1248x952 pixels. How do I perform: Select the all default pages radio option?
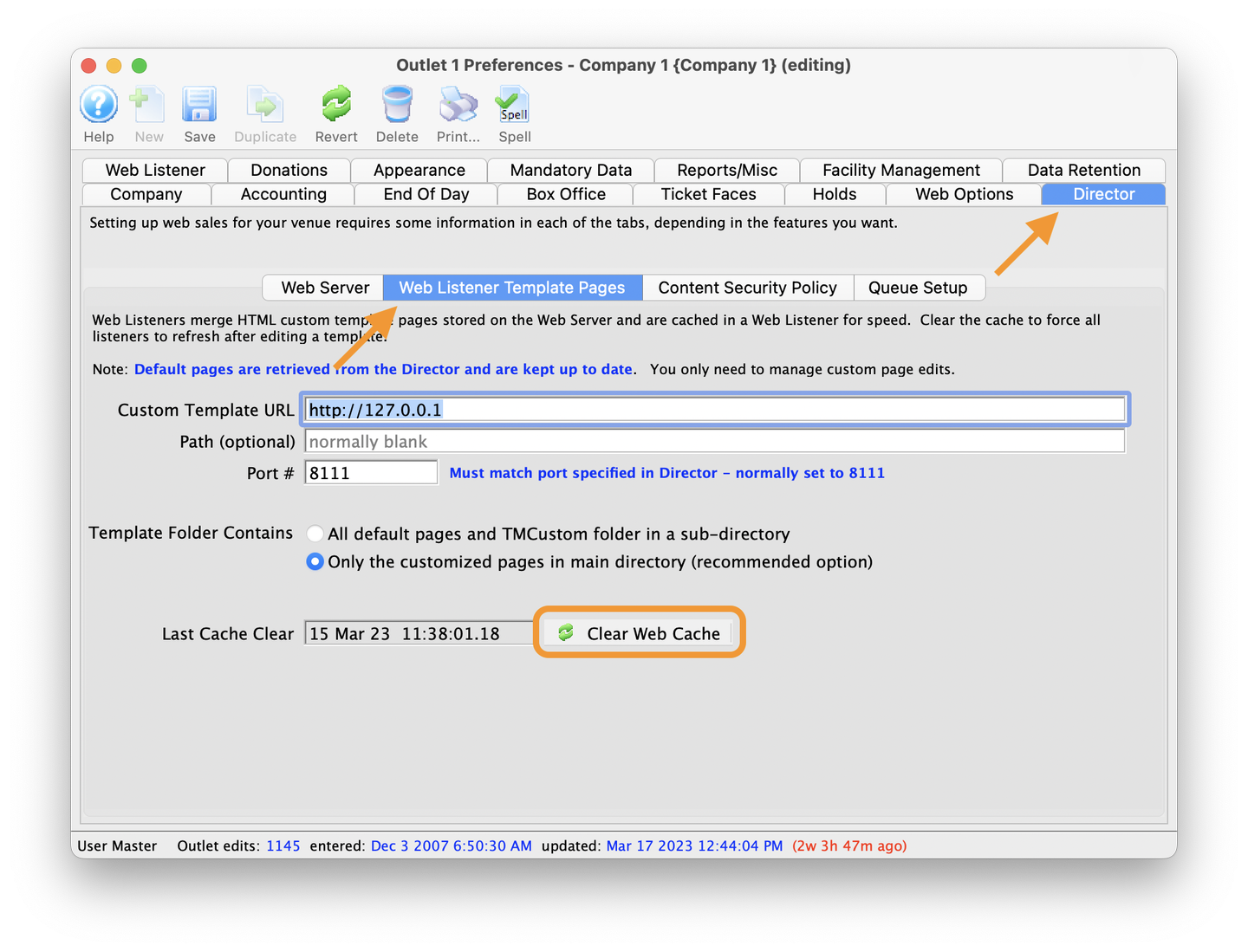pos(315,534)
